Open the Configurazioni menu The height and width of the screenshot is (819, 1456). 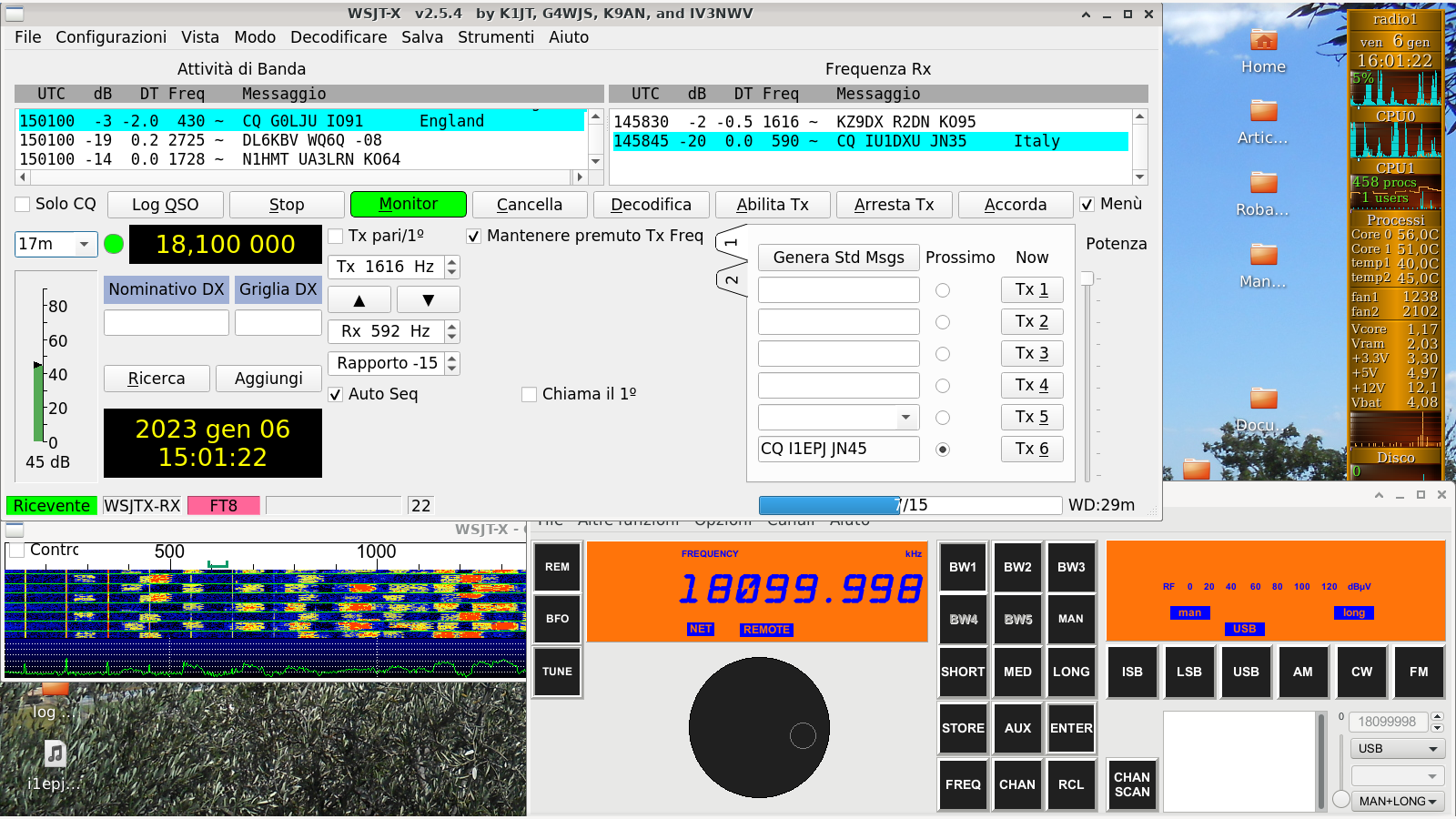coord(111,37)
